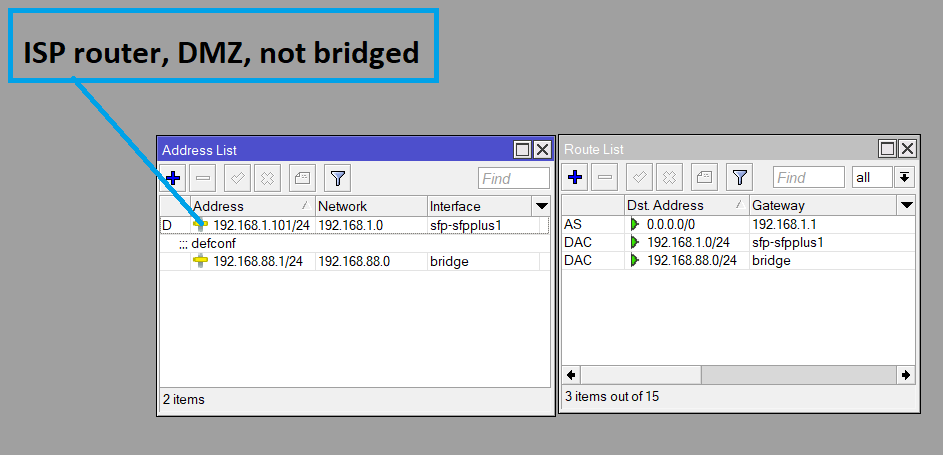The height and width of the screenshot is (455, 943).
Task: Sort by Dst. Address column header
Action: 687,206
